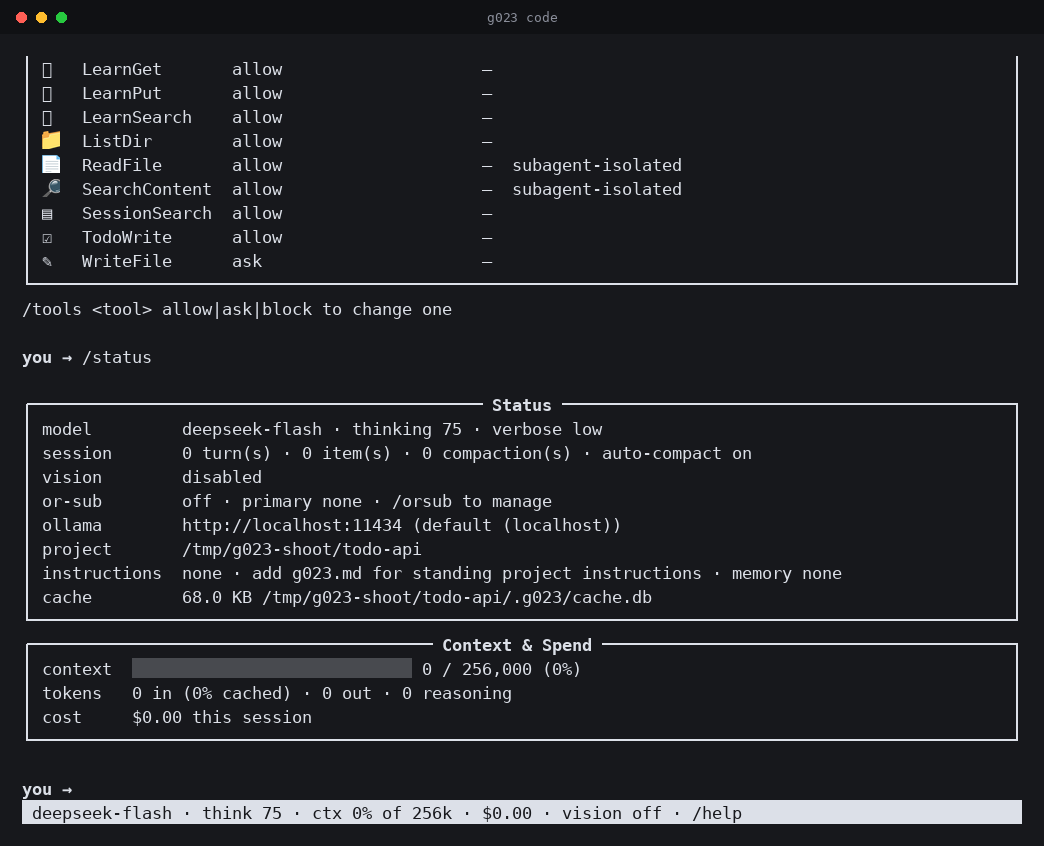
Task: Click the project path /tmp/g023-shoot/todo-api
Action: coord(302,549)
